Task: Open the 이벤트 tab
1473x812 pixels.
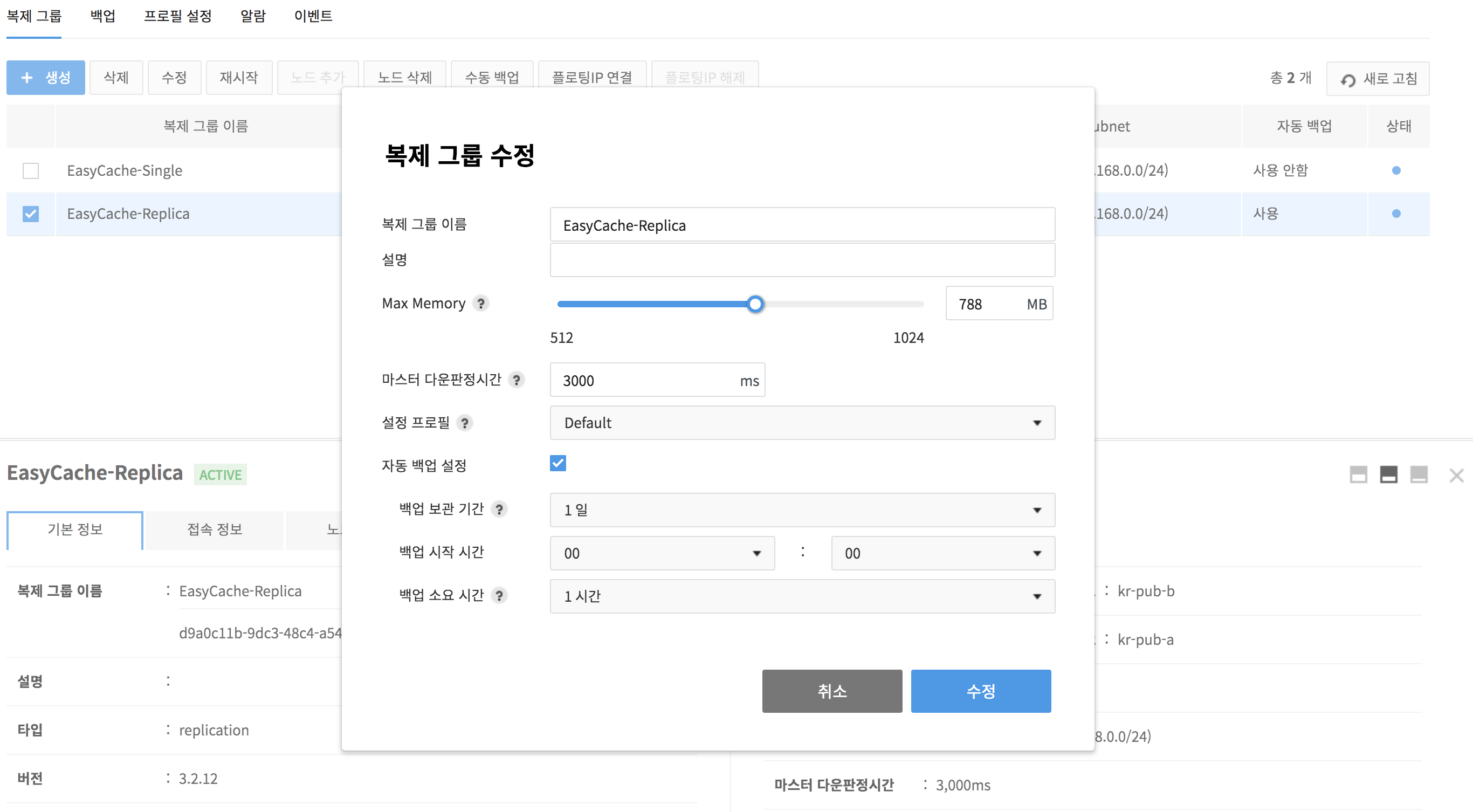Action: click(x=313, y=16)
